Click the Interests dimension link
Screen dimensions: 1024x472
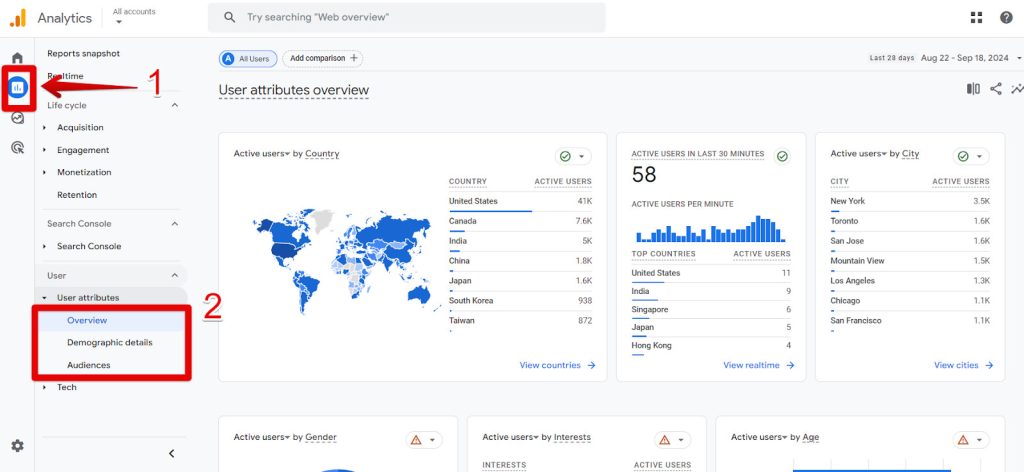point(572,437)
